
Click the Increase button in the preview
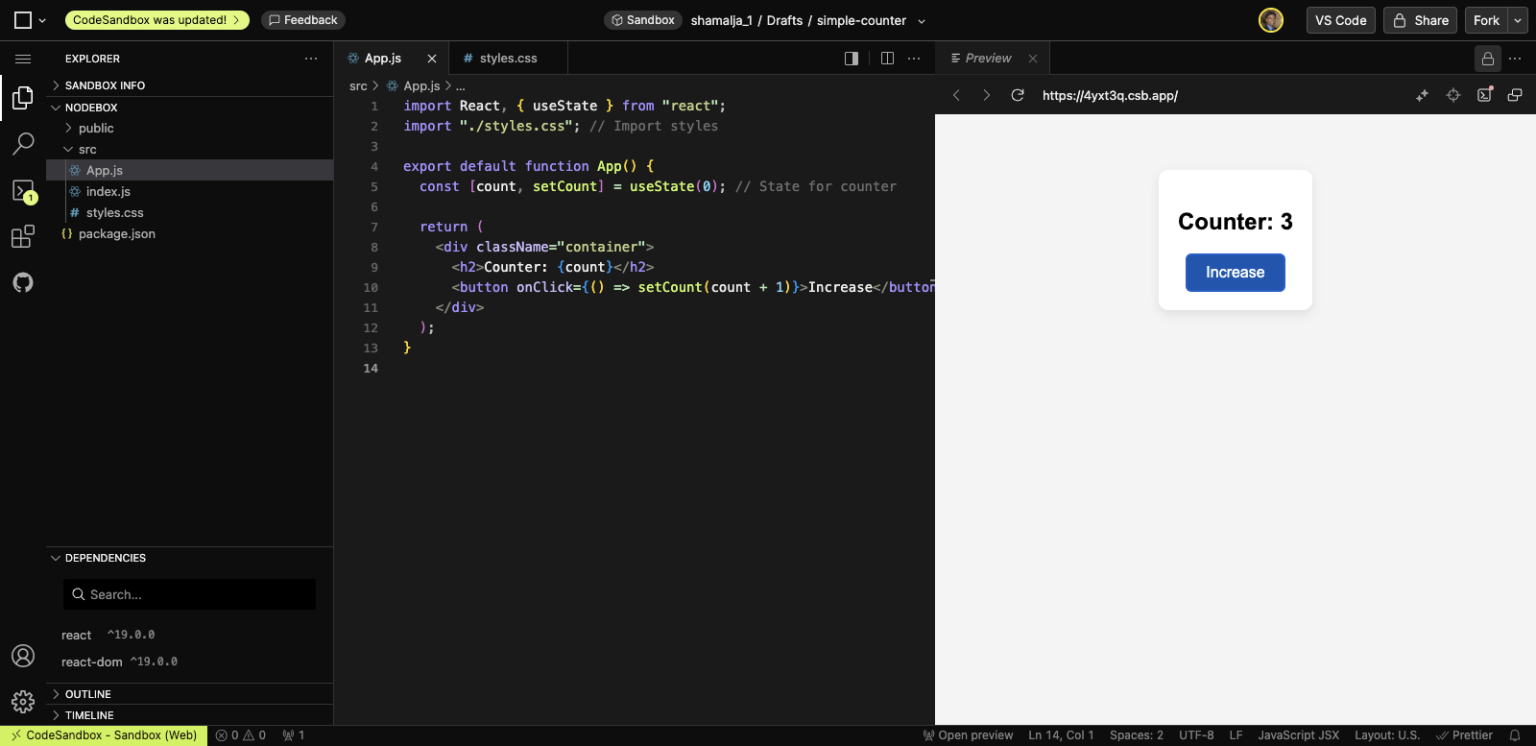(x=1235, y=272)
